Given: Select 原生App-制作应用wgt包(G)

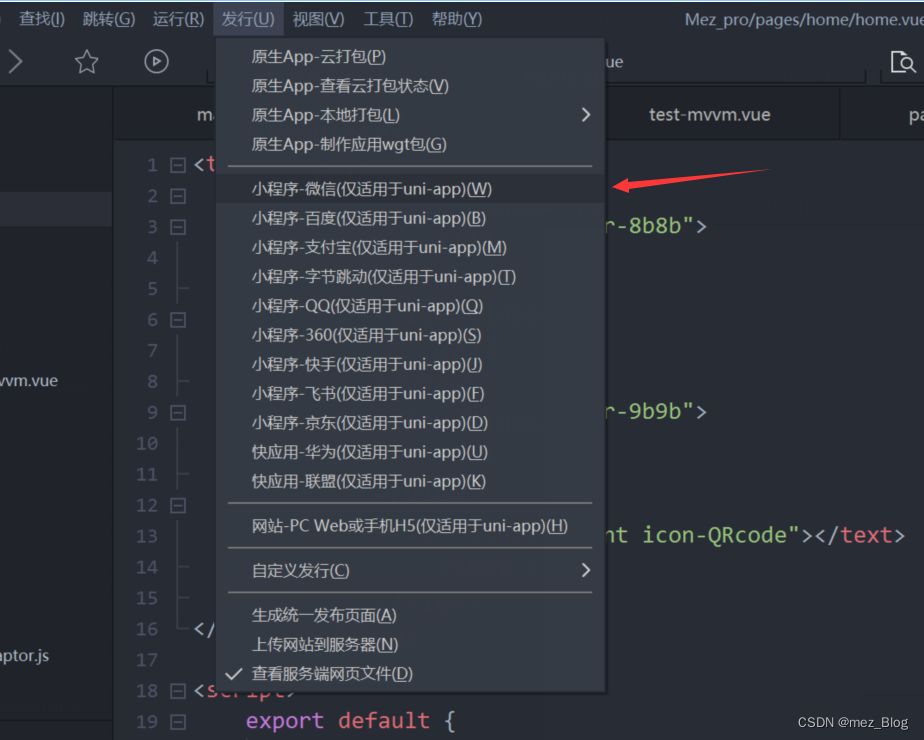Looking at the screenshot, I should click(410, 144).
